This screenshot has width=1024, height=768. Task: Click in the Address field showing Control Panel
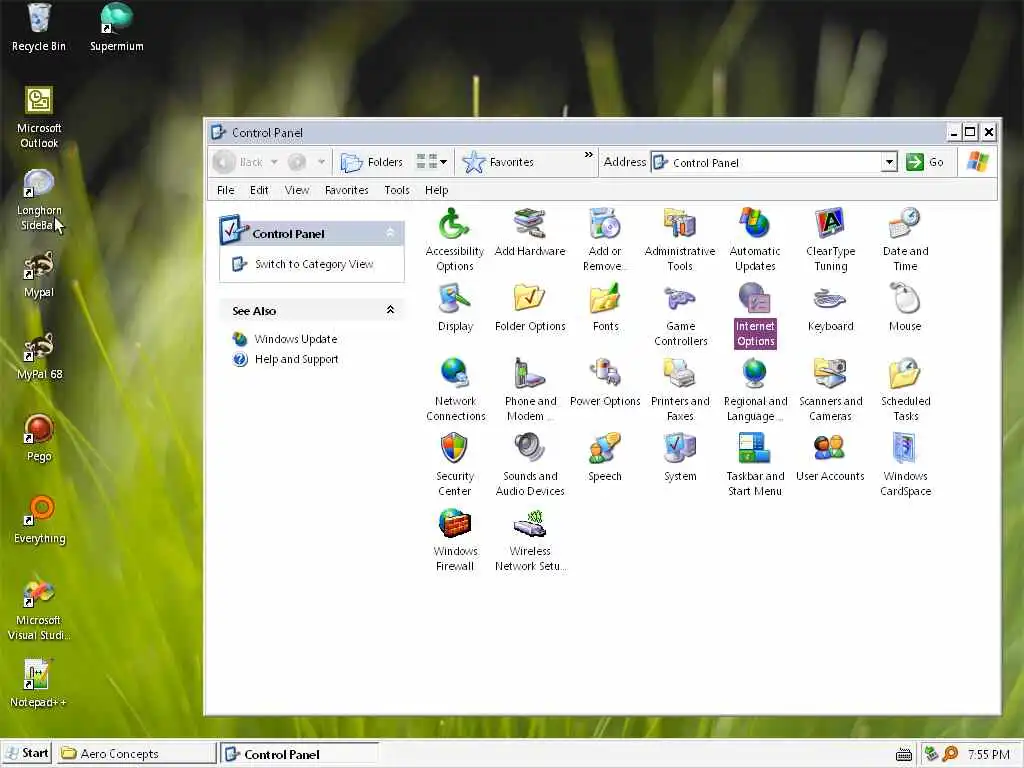(767, 163)
